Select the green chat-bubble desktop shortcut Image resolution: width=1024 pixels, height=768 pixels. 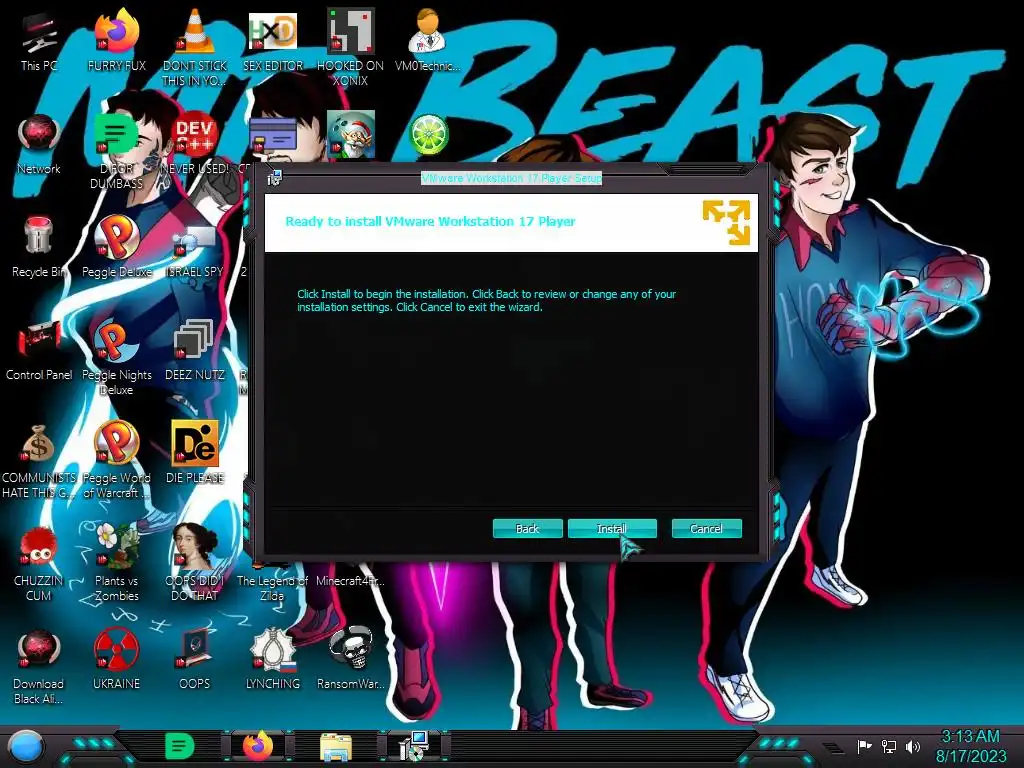(x=116, y=150)
